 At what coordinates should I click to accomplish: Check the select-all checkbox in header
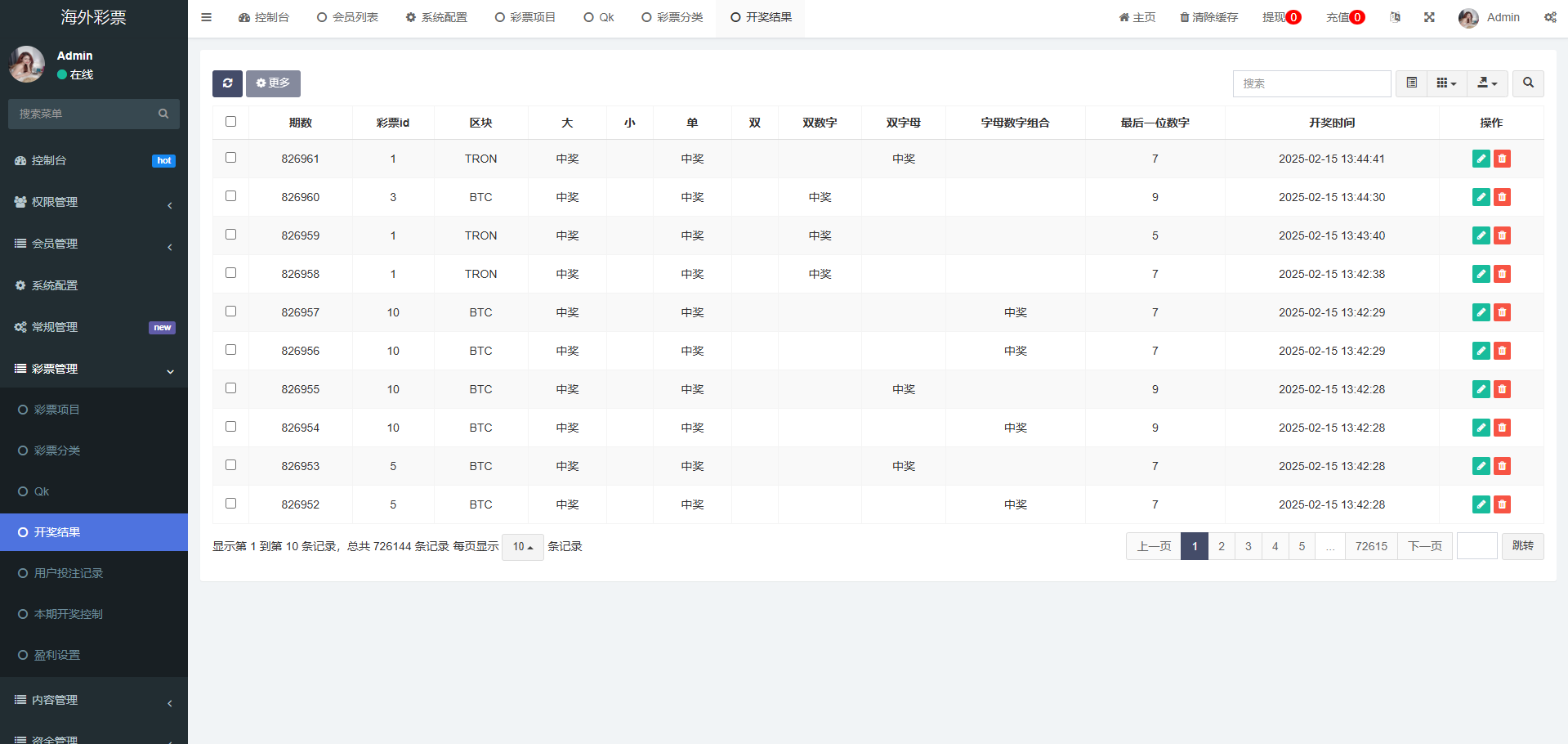[x=230, y=122]
